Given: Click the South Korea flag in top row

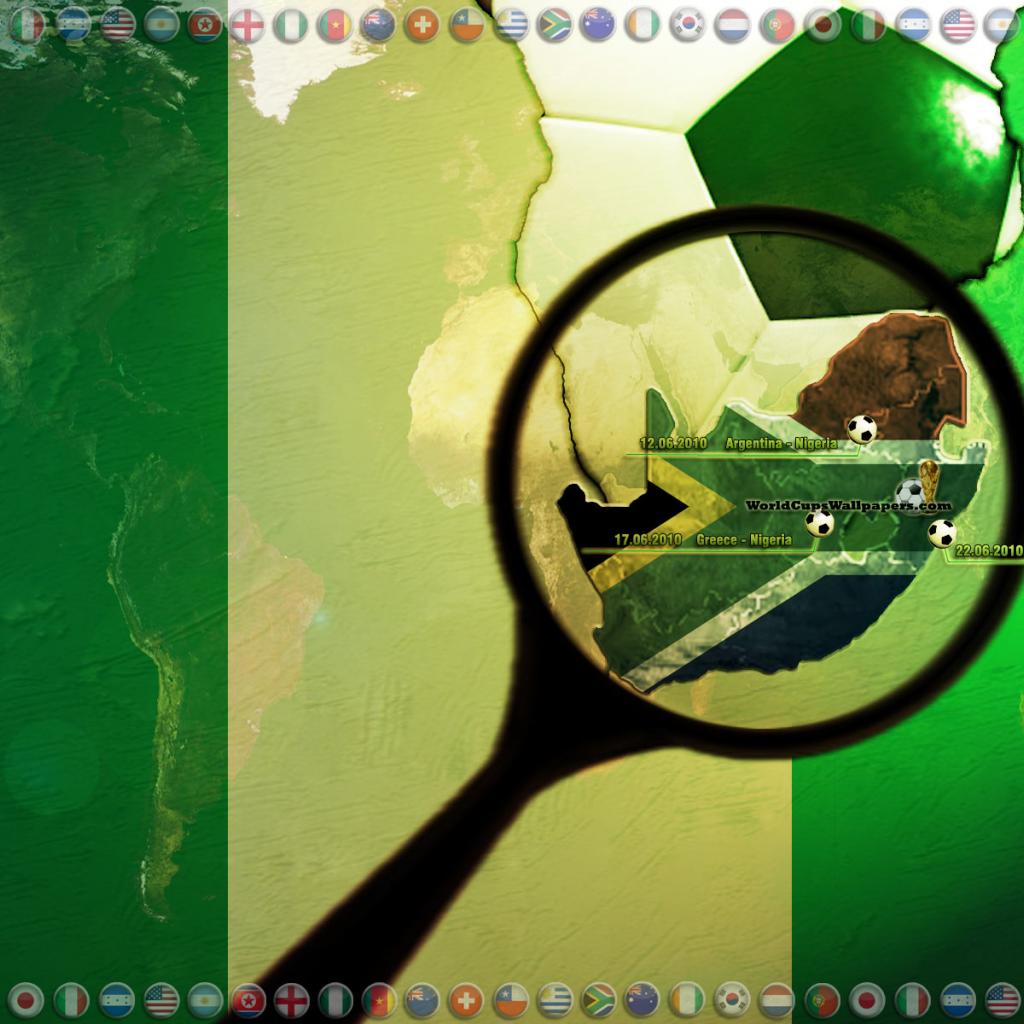Looking at the screenshot, I should [x=687, y=24].
